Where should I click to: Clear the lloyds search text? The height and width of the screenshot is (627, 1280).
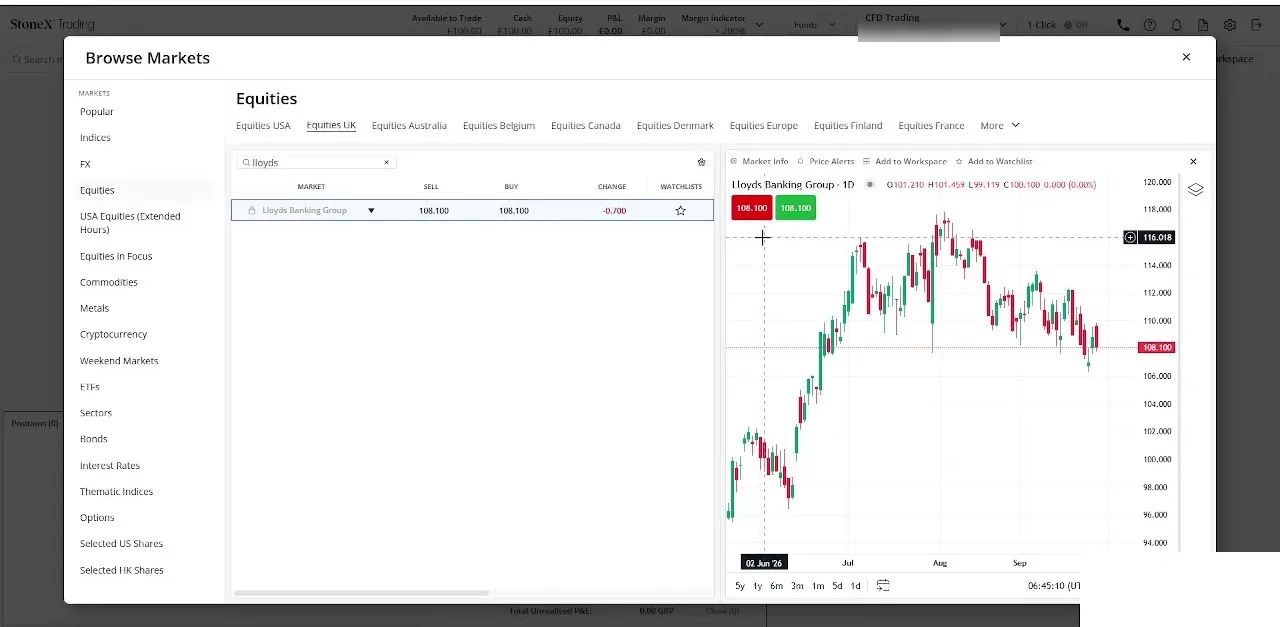coord(387,162)
